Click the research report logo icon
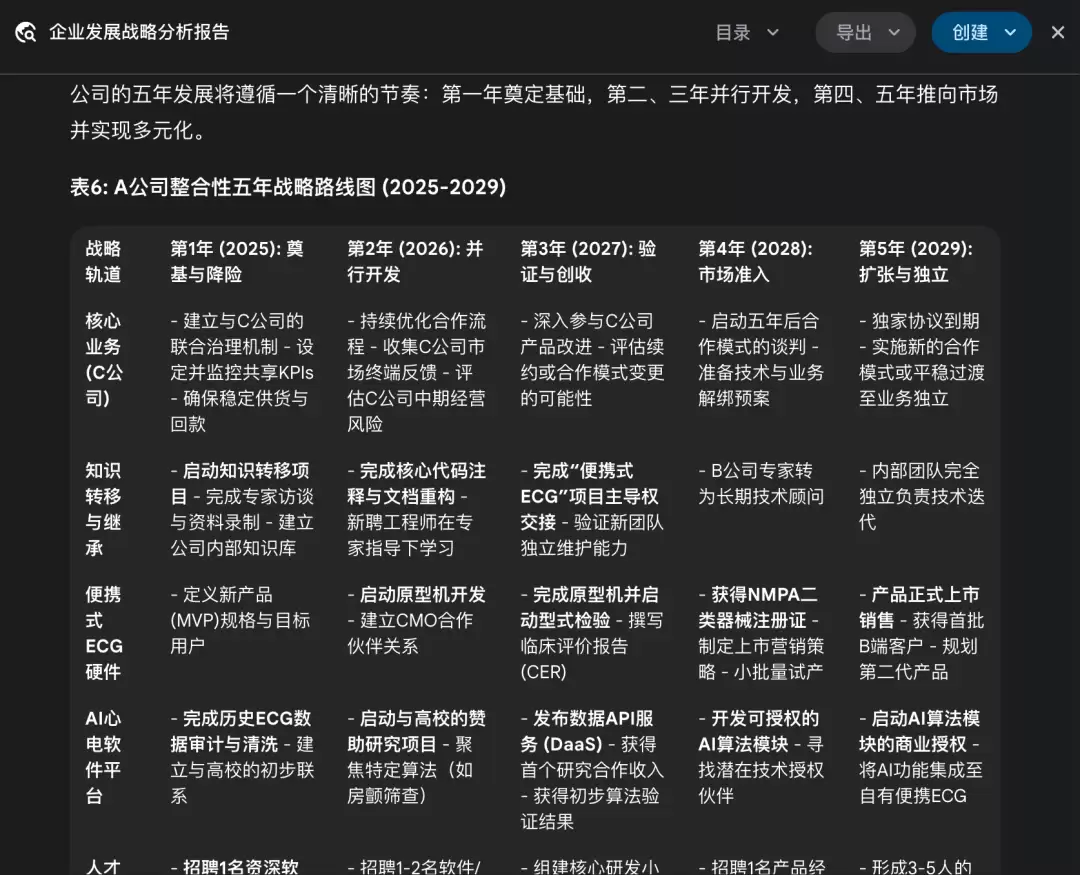Viewport: 1080px width, 875px height. [x=25, y=32]
